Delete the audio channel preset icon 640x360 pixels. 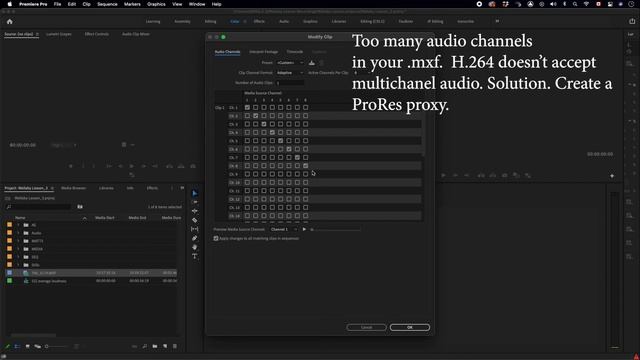(x=322, y=63)
